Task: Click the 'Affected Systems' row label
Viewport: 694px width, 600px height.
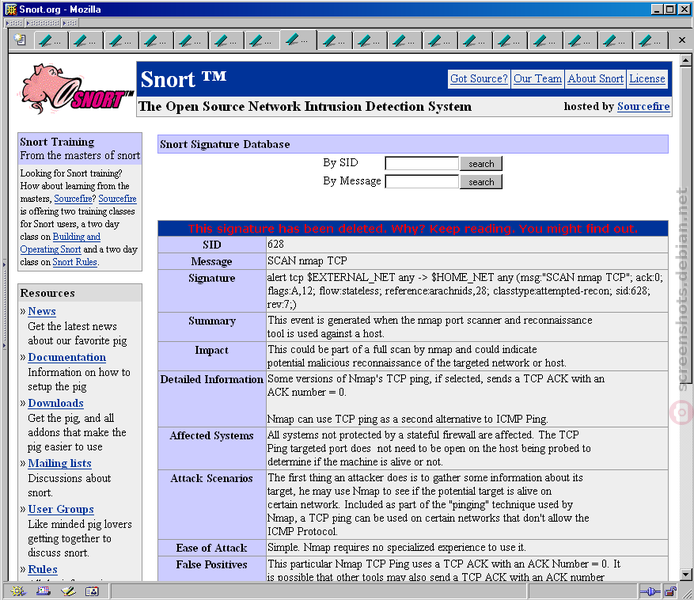Action: pyautogui.click(x=212, y=435)
